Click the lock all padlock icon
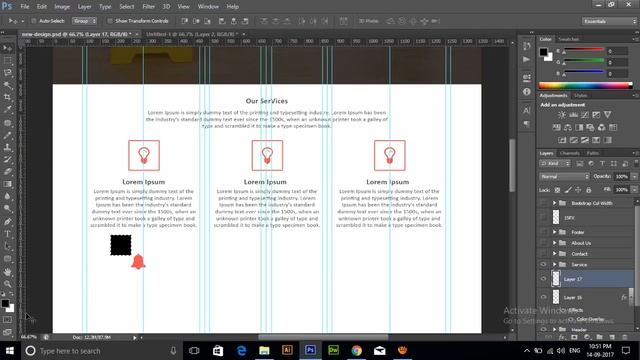The image size is (640, 360). coord(589,190)
